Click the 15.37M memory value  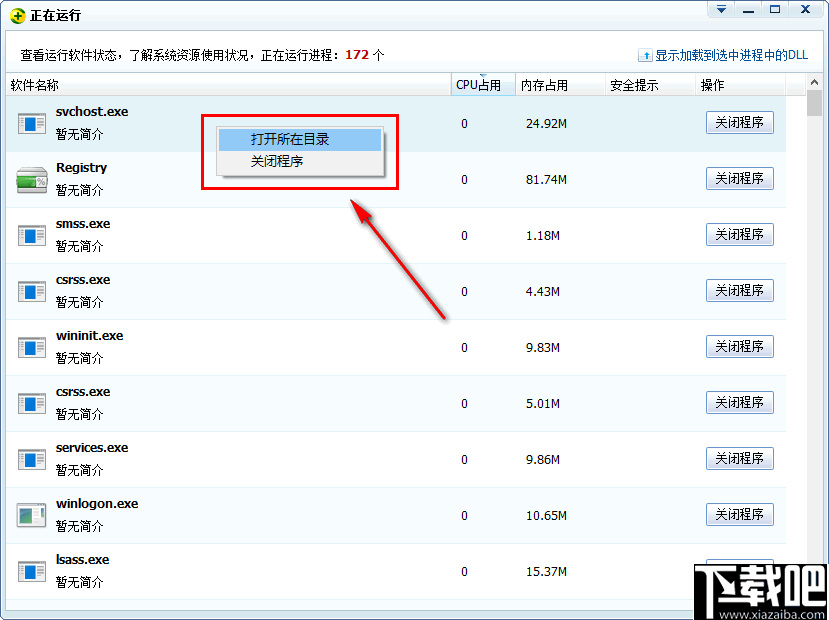point(546,572)
